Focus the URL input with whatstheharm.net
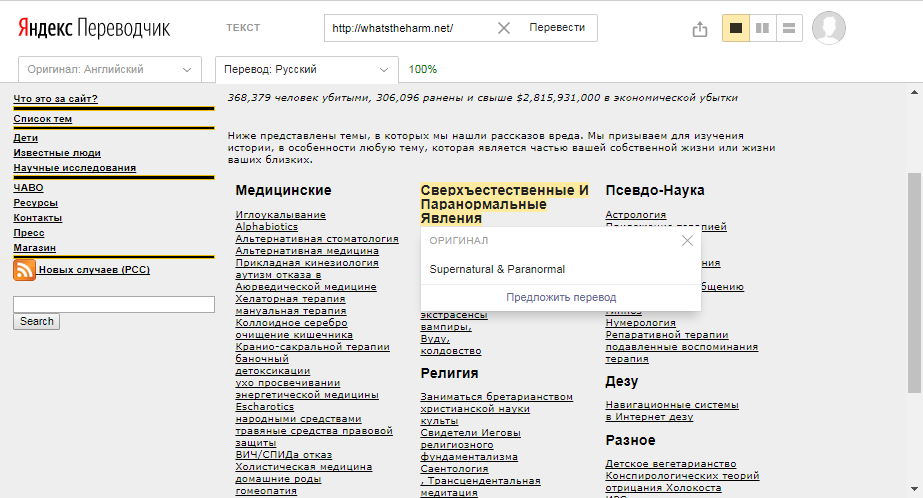 pos(409,28)
